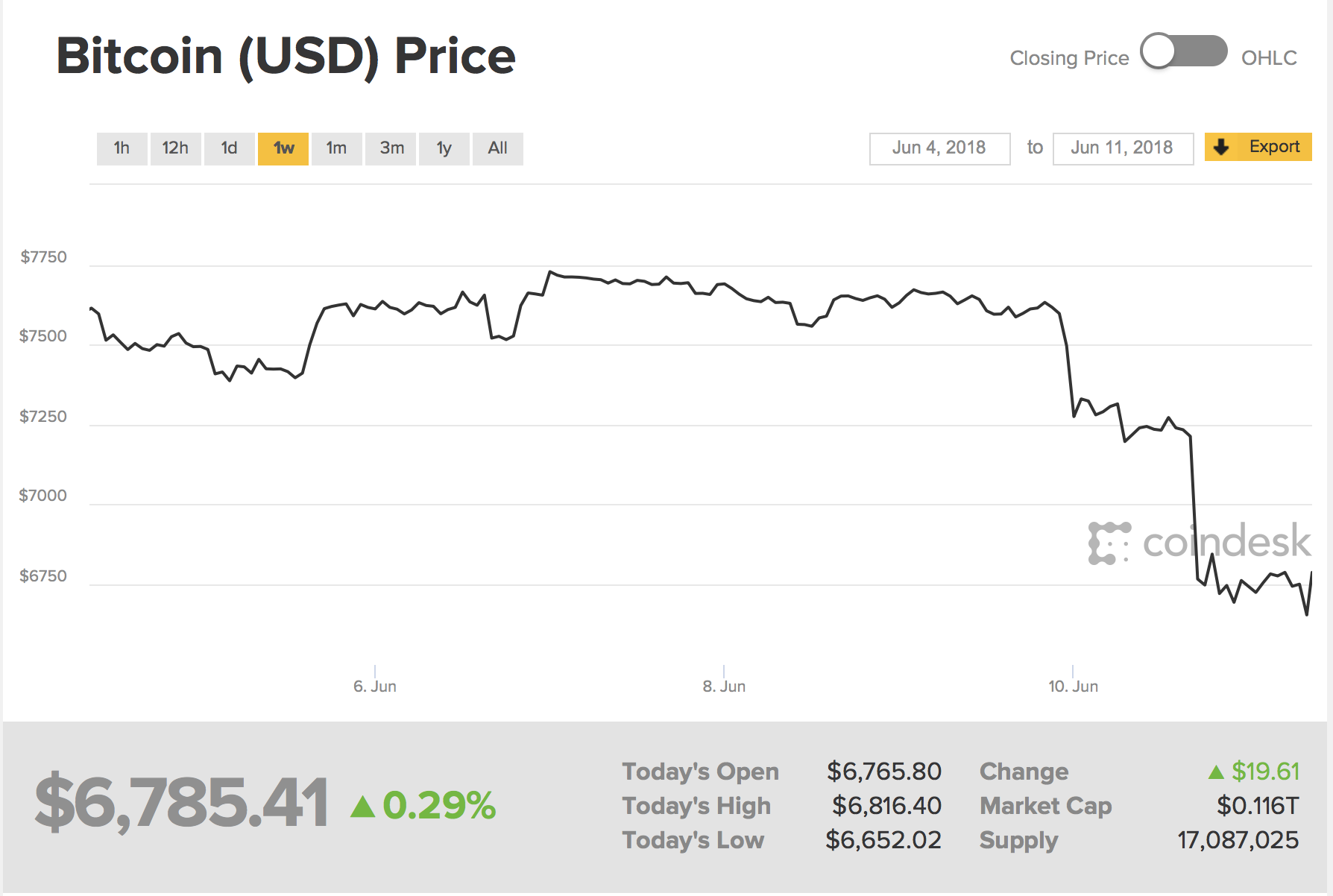Select the active 1w range tab
The image size is (1333, 896).
[283, 148]
